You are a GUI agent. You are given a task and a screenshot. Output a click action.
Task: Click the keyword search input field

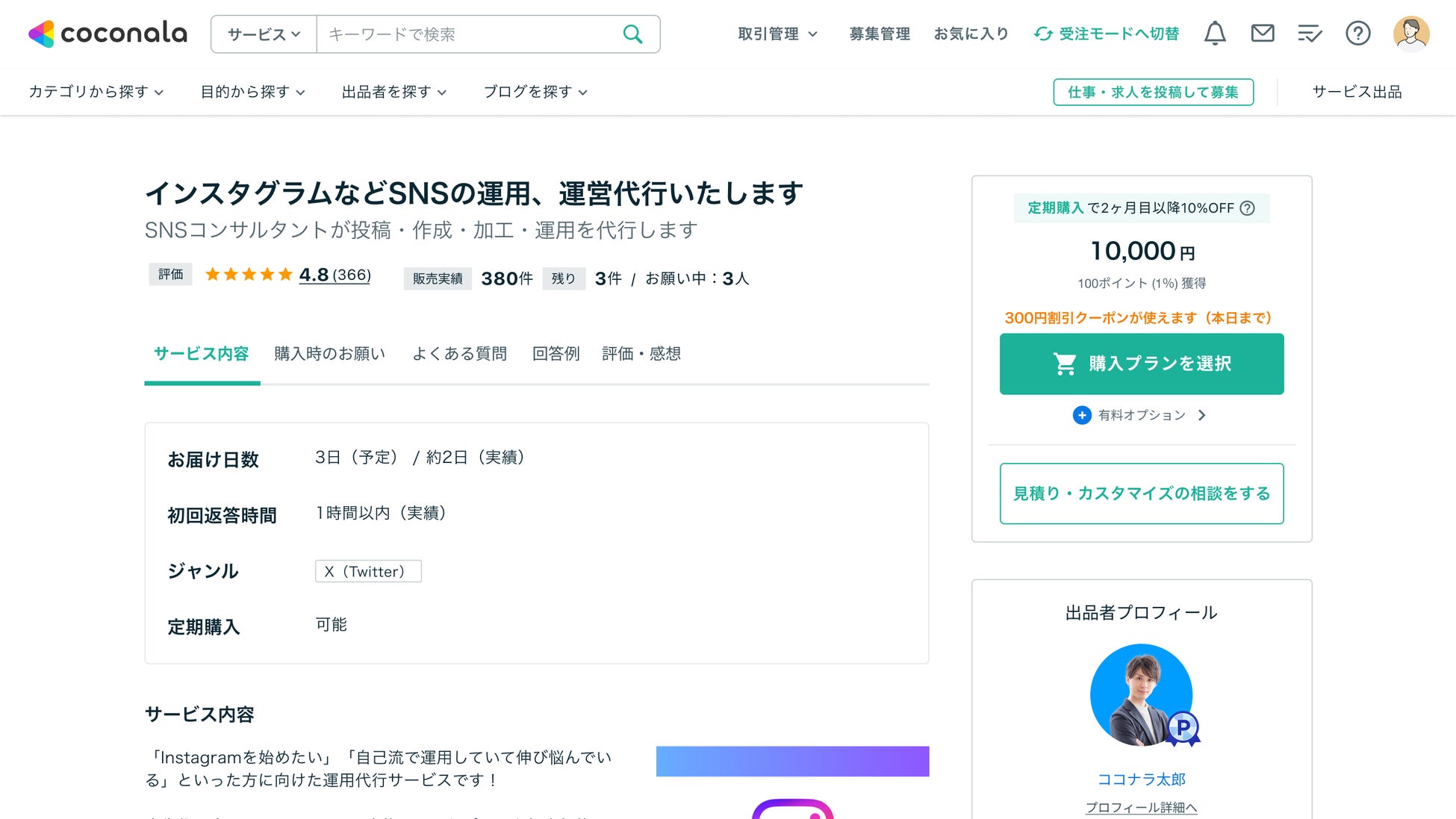[467, 34]
